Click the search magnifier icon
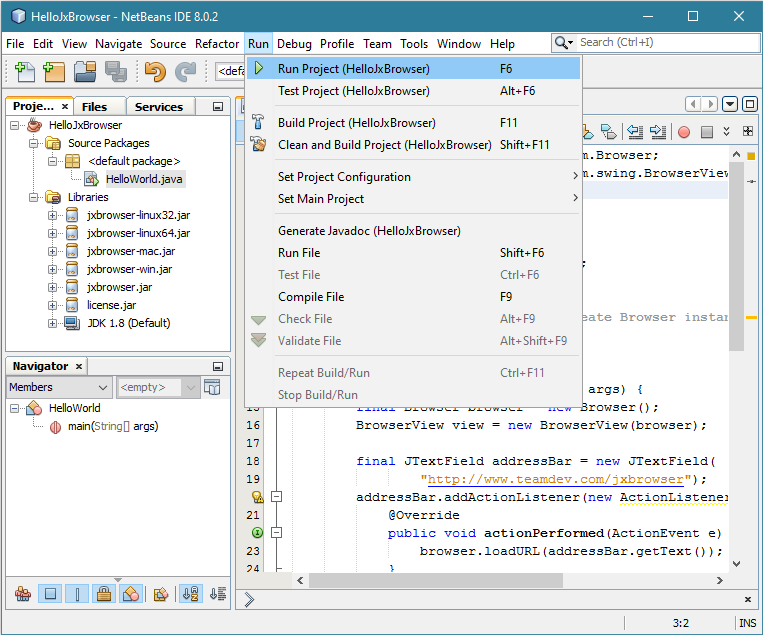Viewport: 763px width, 635px height. [563, 43]
